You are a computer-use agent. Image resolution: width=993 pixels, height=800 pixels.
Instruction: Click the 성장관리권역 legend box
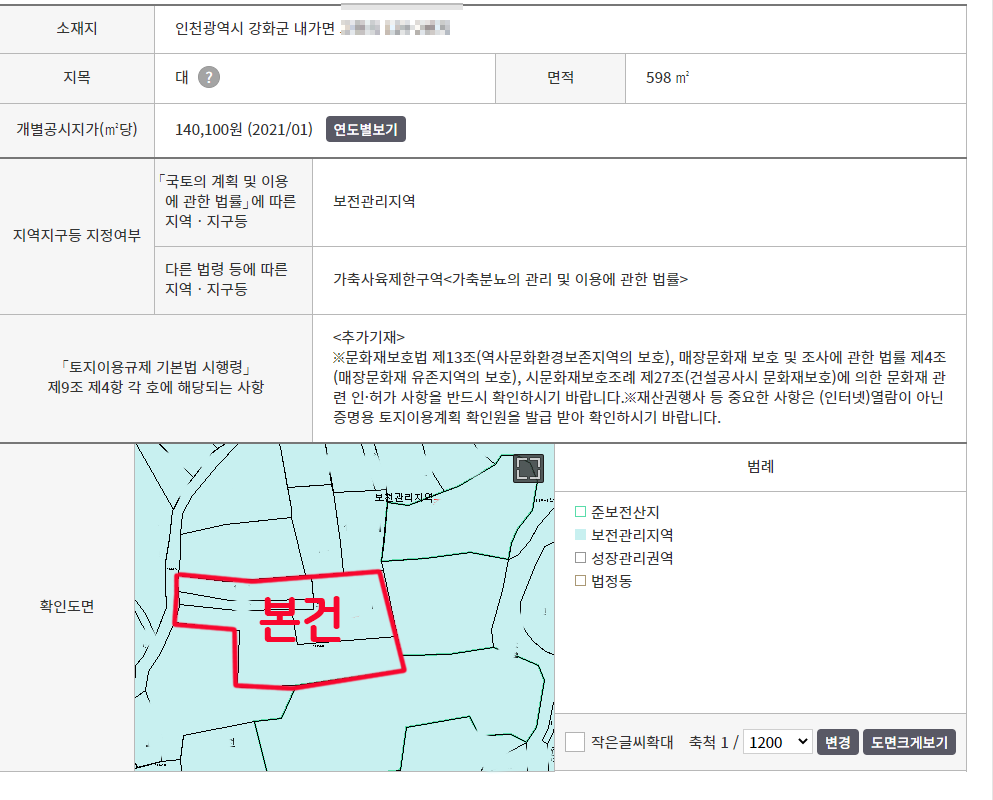(x=580, y=558)
